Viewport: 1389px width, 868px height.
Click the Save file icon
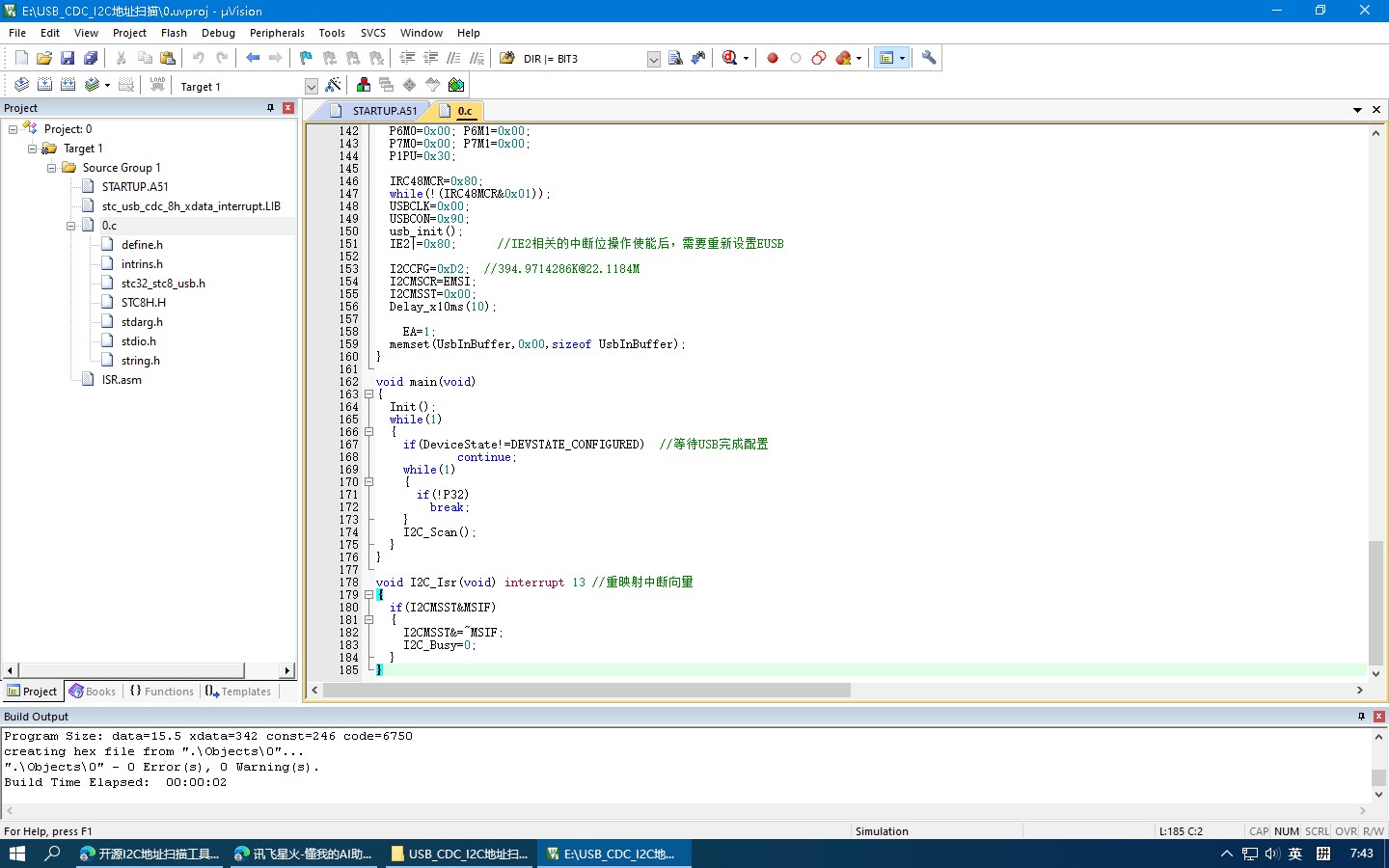68,58
